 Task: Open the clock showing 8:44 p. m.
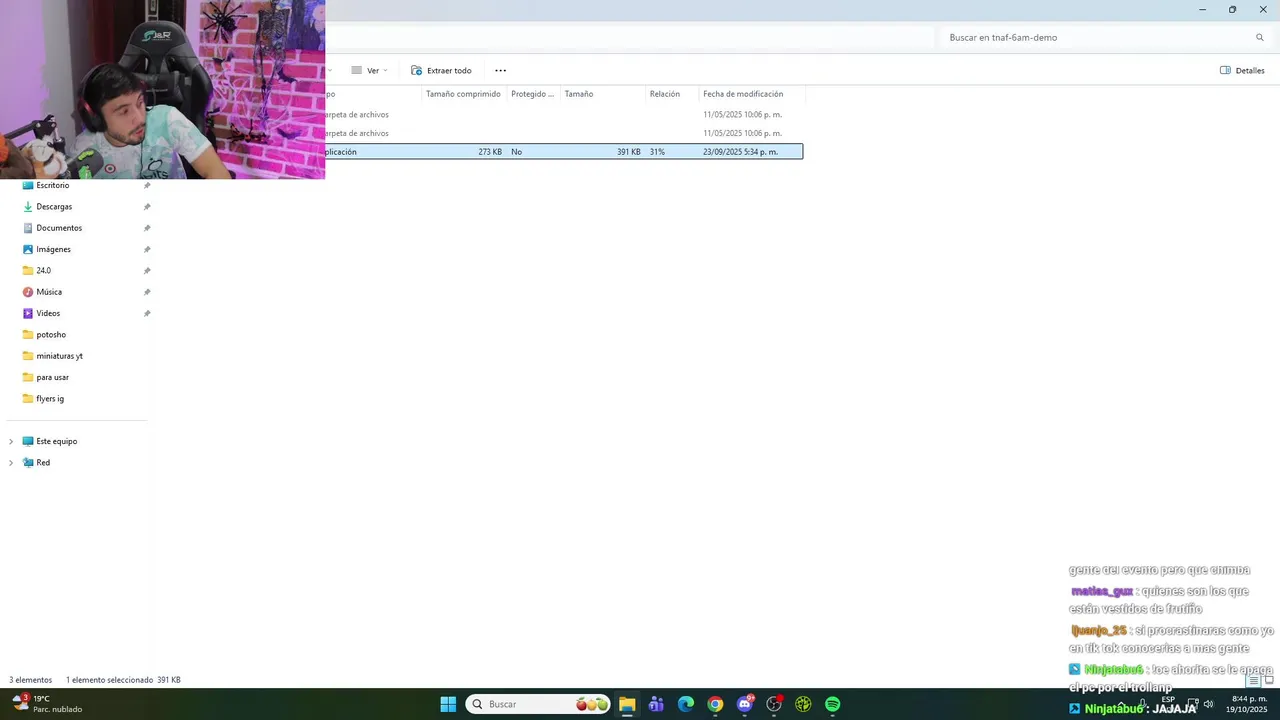(1249, 704)
